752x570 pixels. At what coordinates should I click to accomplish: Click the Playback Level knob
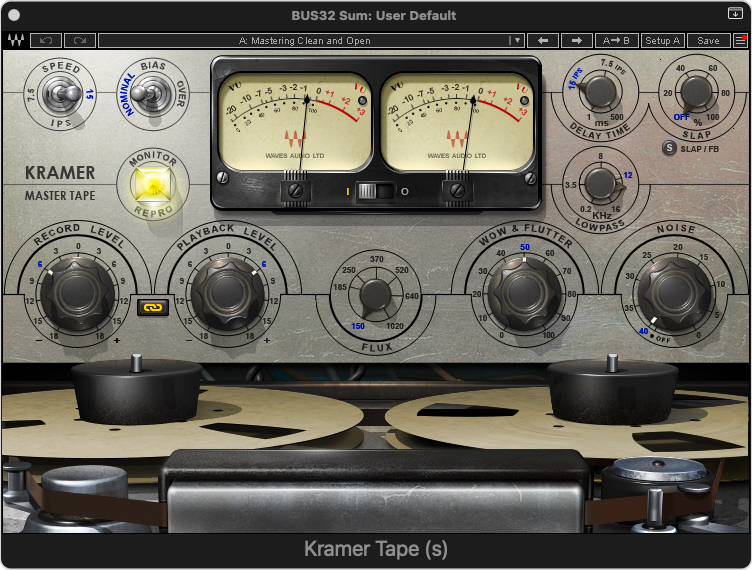[x=227, y=292]
